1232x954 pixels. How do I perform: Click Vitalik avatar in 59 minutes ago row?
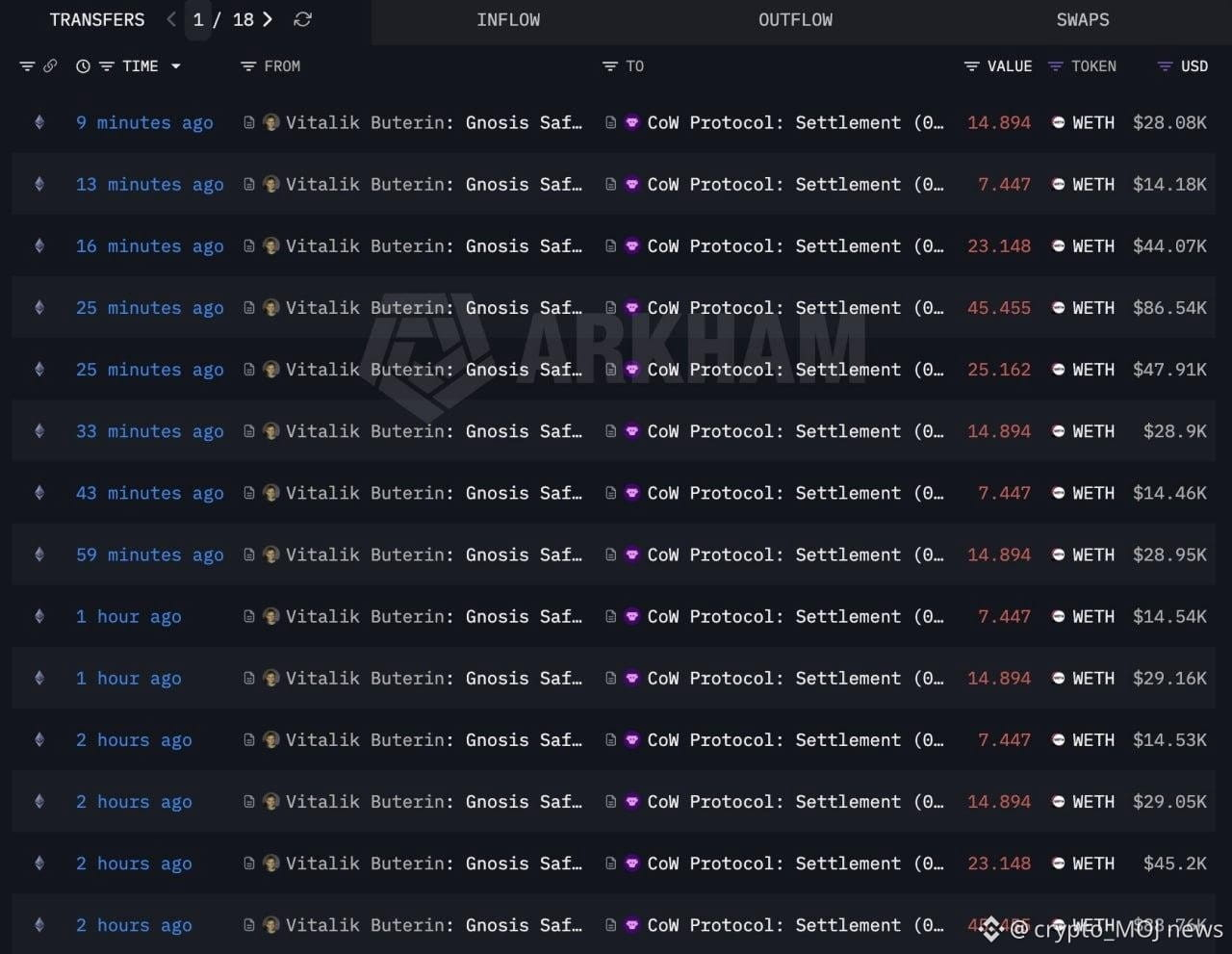[271, 554]
